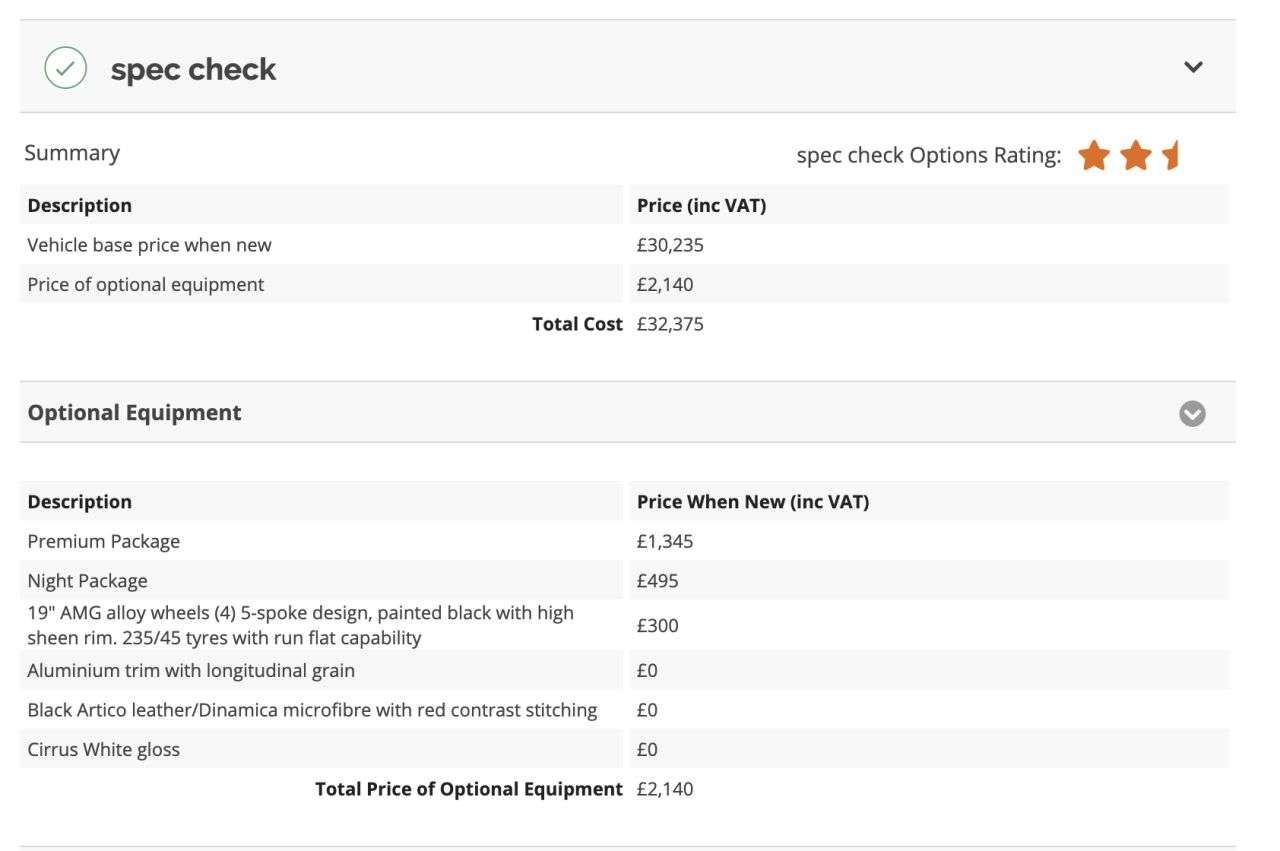Click the Black Artico leather option row
The width and height of the screenshot is (1280, 851).
coord(312,710)
